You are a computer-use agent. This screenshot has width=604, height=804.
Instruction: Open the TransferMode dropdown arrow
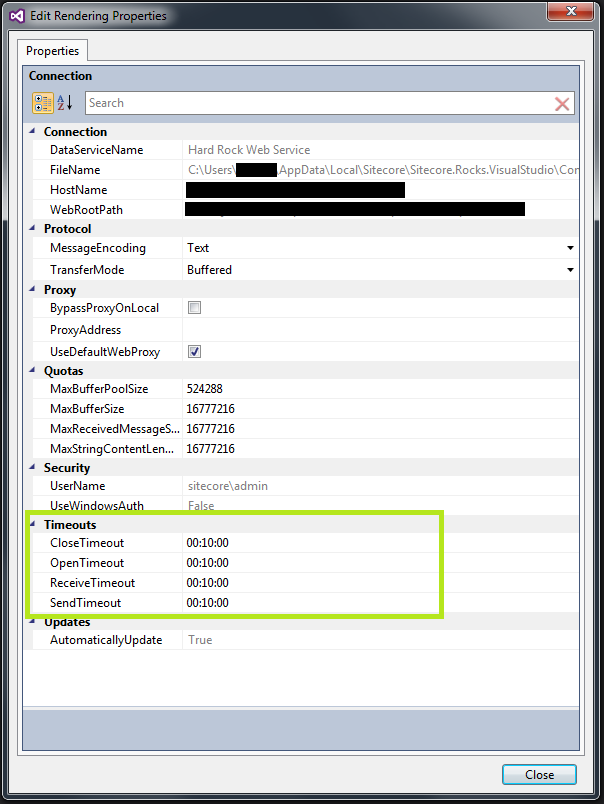[x=570, y=270]
